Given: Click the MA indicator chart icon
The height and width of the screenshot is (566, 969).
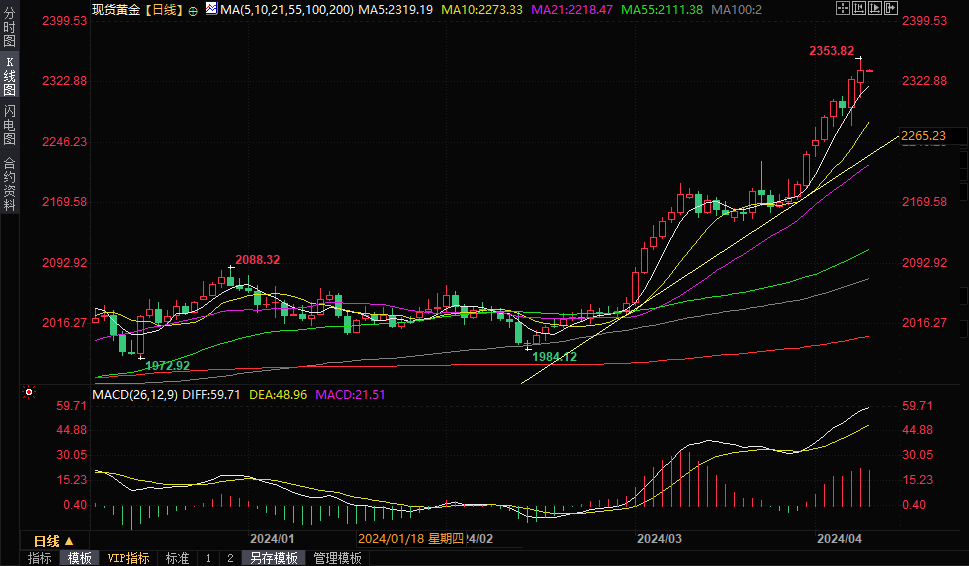Looking at the screenshot, I should point(211,9).
